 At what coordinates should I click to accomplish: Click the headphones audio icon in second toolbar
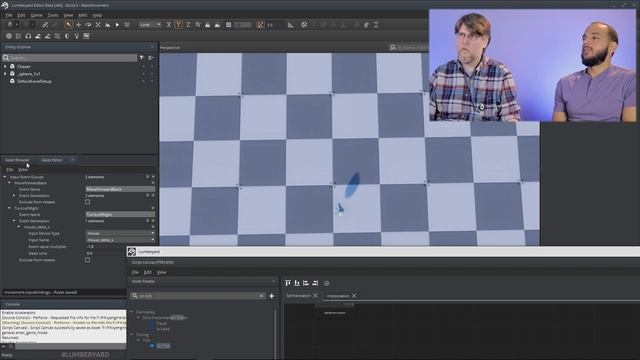[28, 36]
